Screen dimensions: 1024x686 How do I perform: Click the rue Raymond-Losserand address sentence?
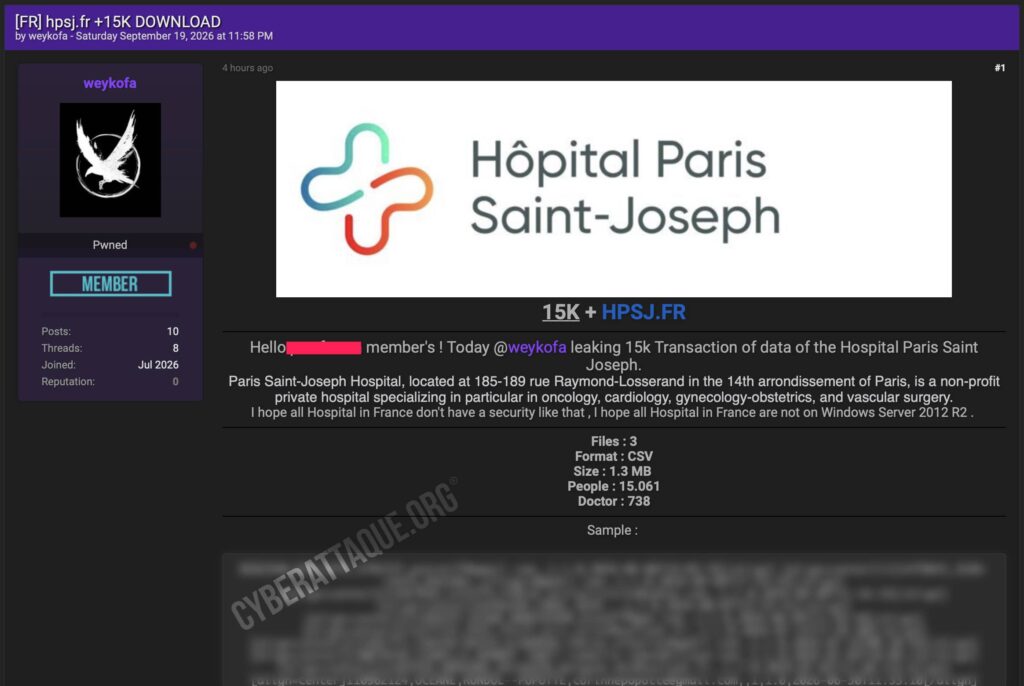613,389
